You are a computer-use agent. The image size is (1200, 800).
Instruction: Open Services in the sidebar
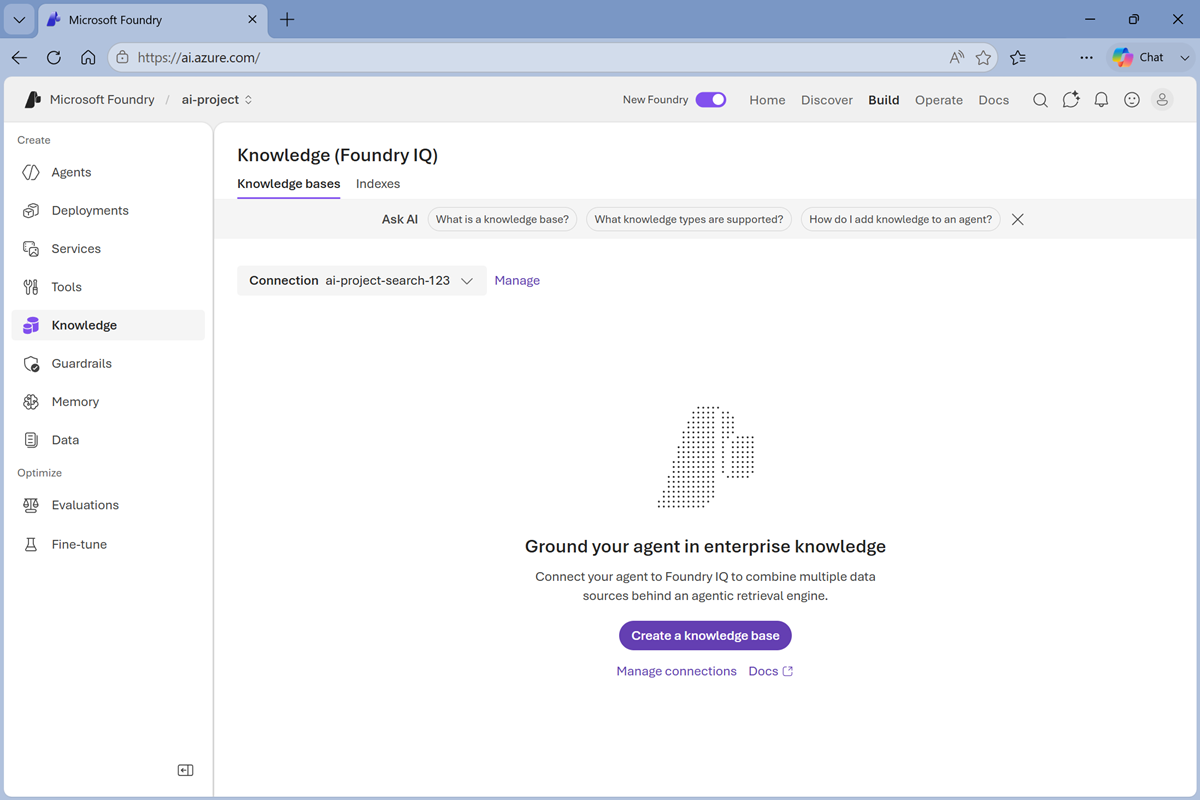pos(108,248)
